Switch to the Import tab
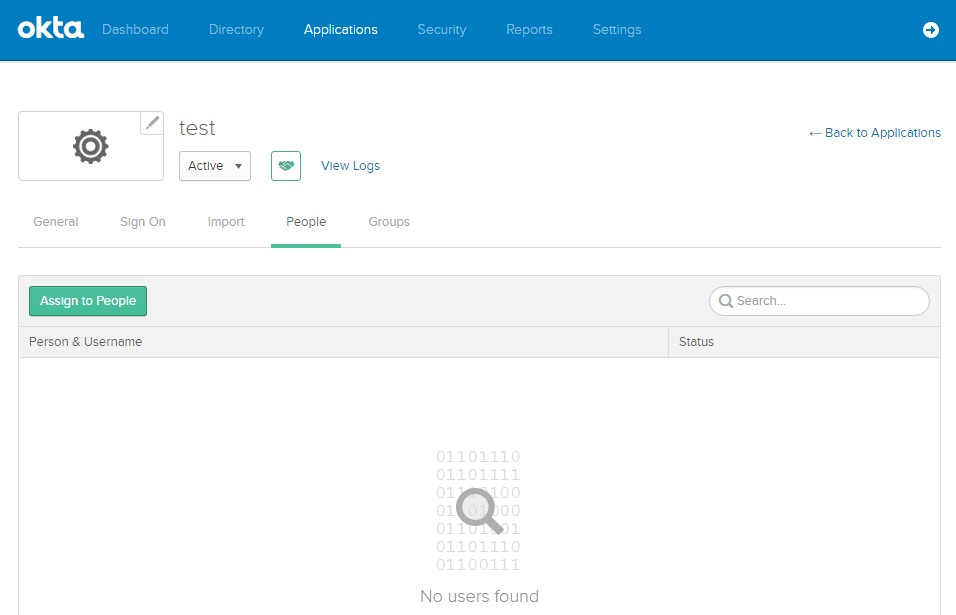This screenshot has height=615, width=956. point(226,222)
